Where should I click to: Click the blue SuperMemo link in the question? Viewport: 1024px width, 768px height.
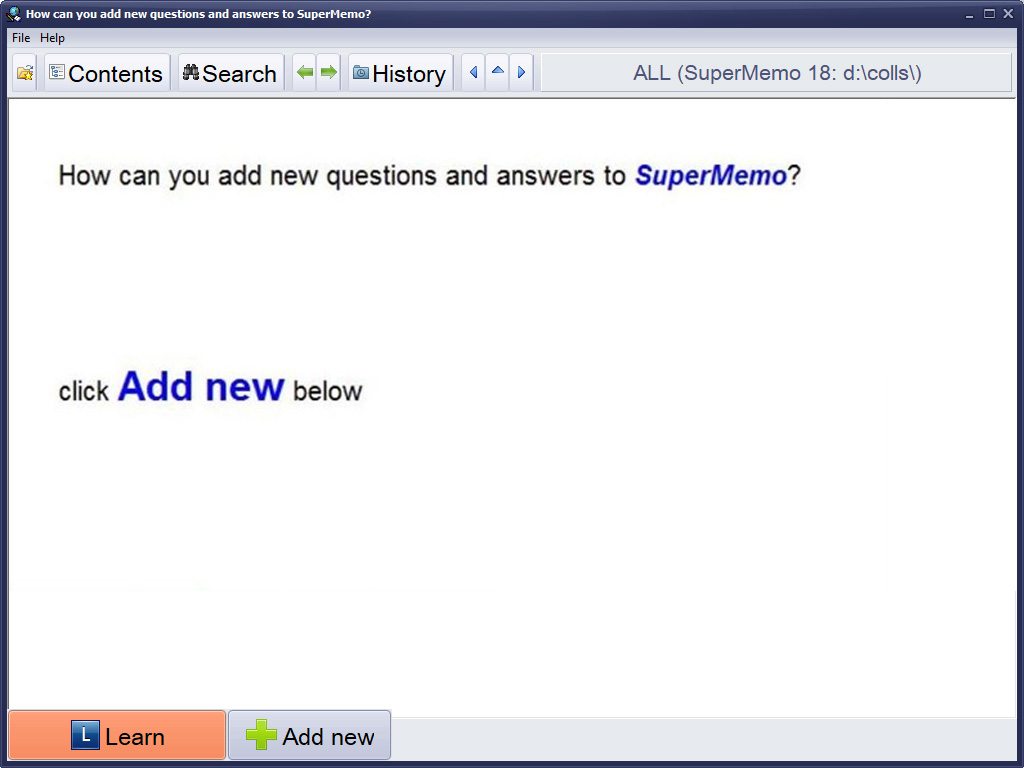[711, 176]
